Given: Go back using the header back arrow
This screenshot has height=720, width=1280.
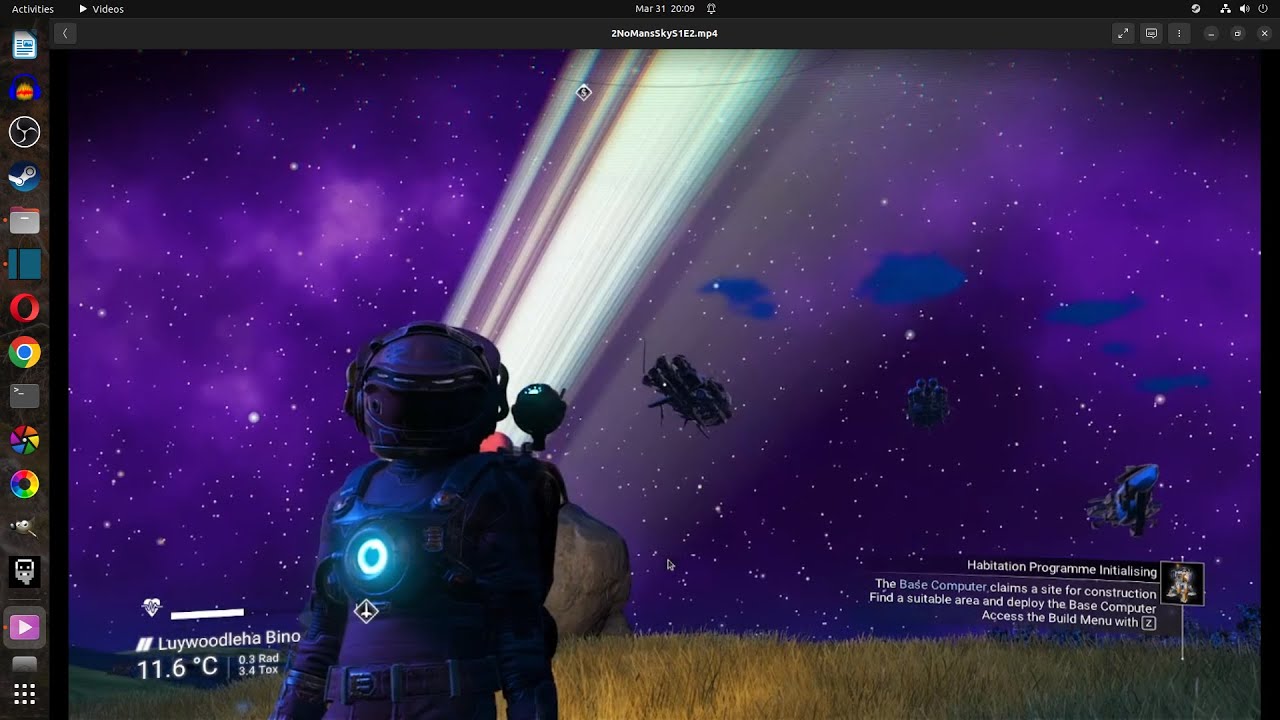Looking at the screenshot, I should pyautogui.click(x=65, y=33).
